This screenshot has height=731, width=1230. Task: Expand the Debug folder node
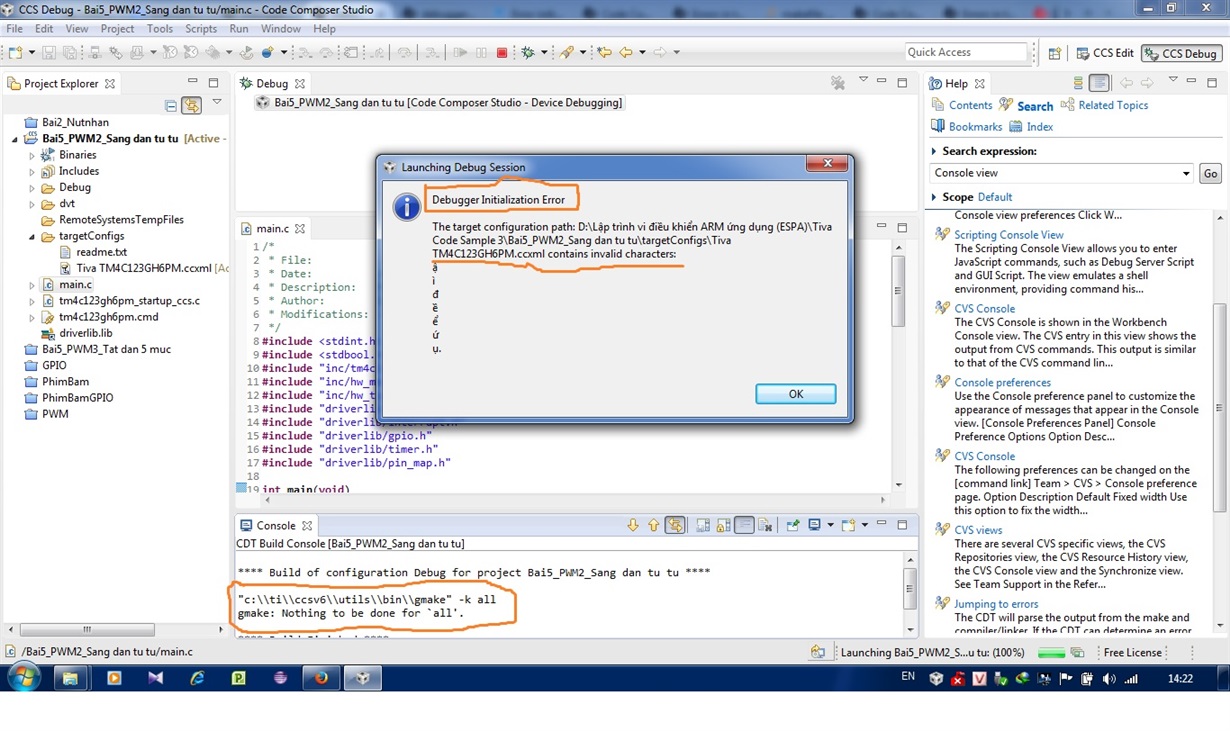(x=32, y=188)
